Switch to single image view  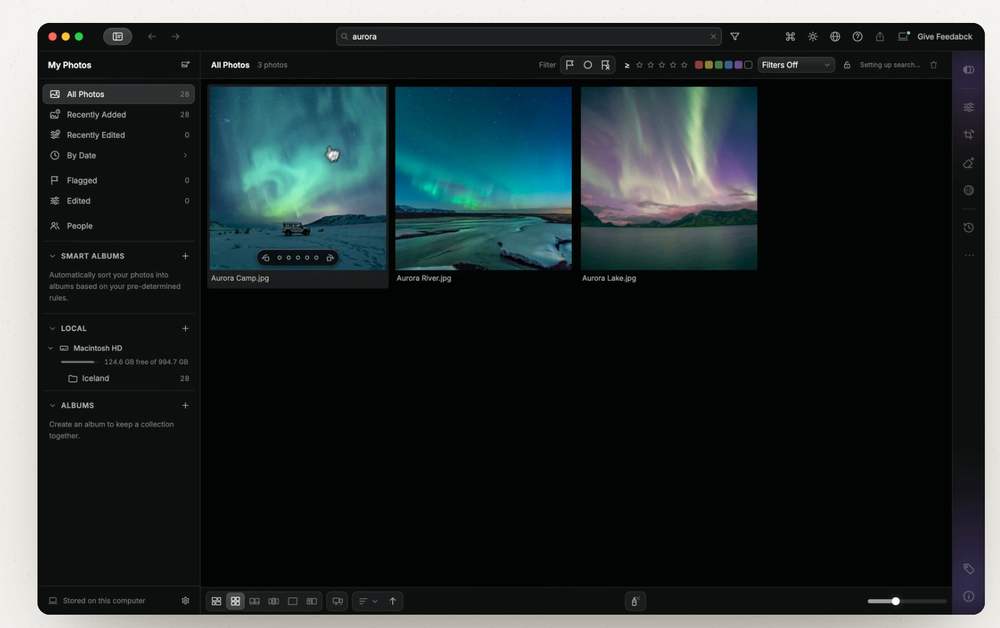293,601
